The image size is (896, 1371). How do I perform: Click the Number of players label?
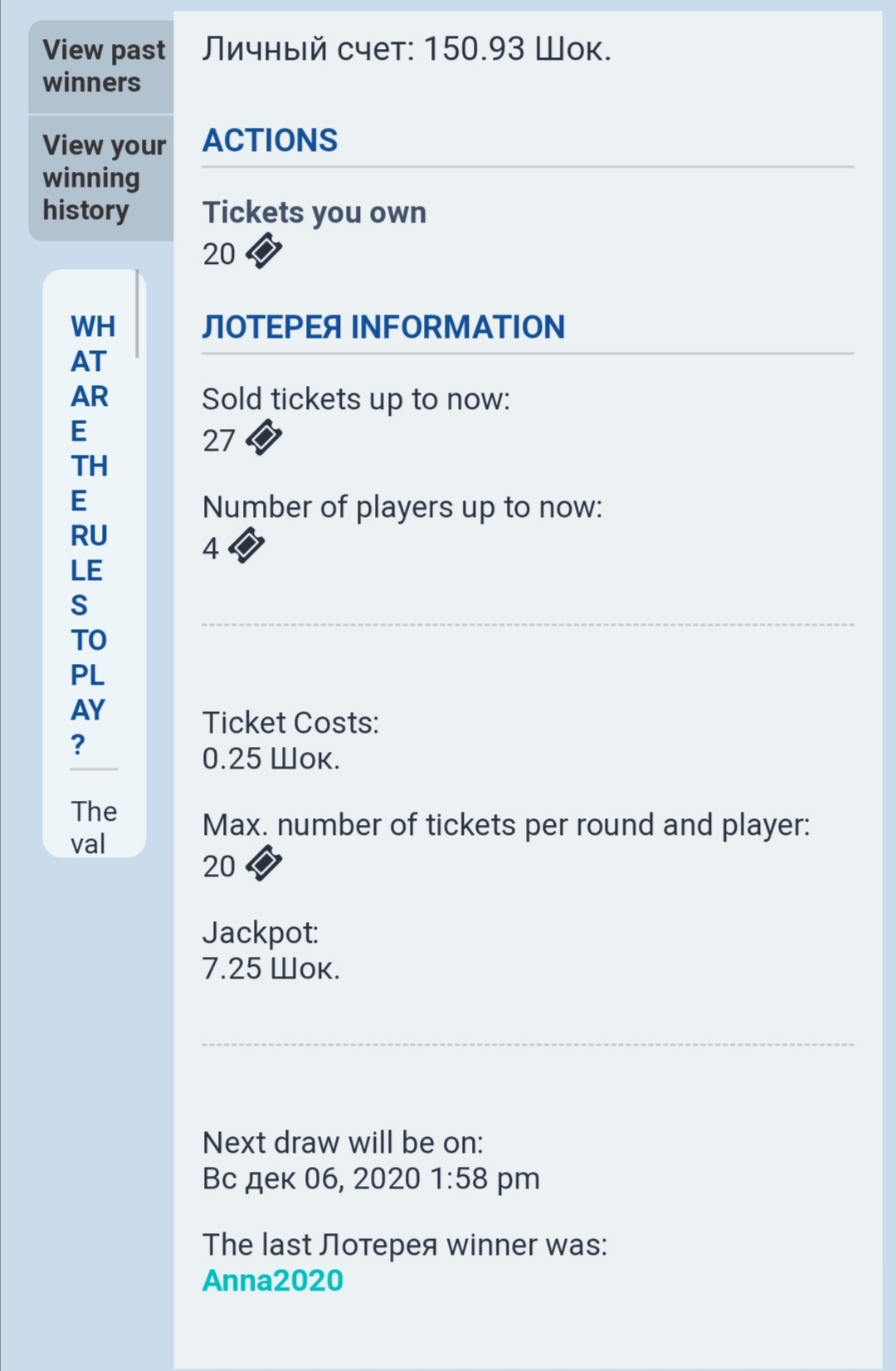click(x=402, y=507)
